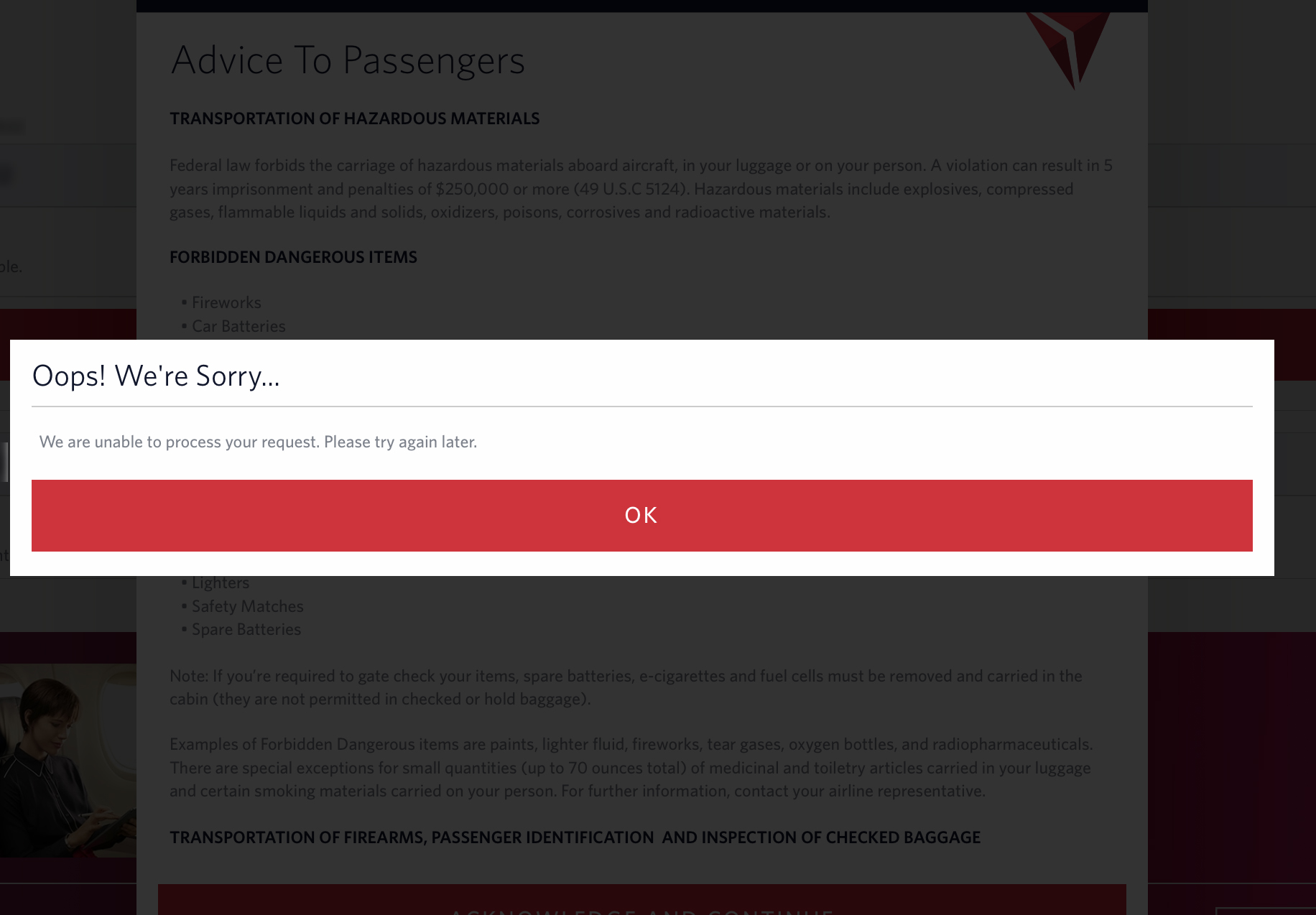Click the divider line under the dialog title

click(x=641, y=407)
